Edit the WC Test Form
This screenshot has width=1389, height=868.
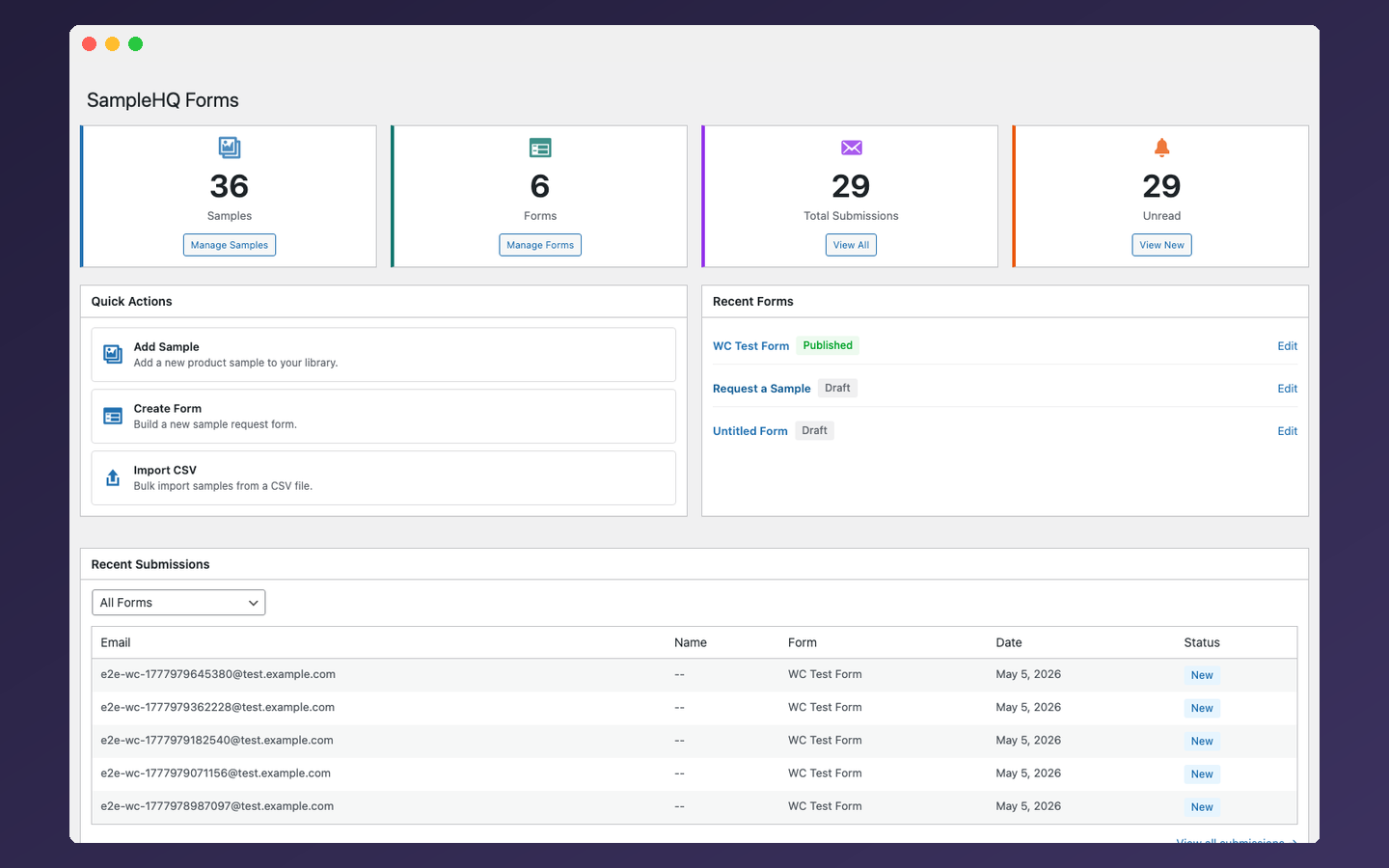(x=1287, y=346)
